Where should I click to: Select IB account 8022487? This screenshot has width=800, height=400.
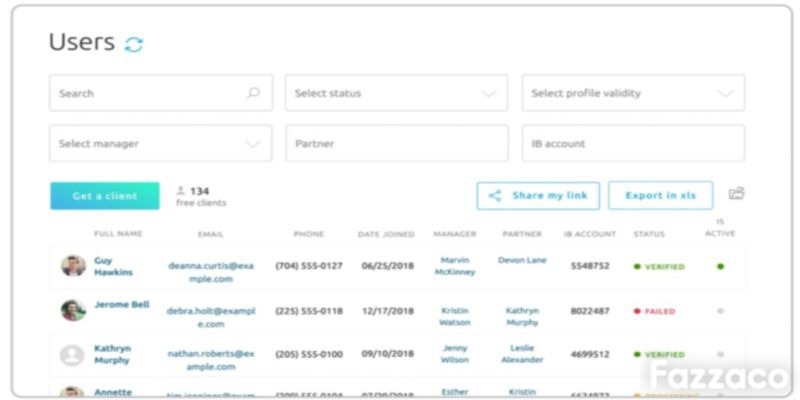590,311
